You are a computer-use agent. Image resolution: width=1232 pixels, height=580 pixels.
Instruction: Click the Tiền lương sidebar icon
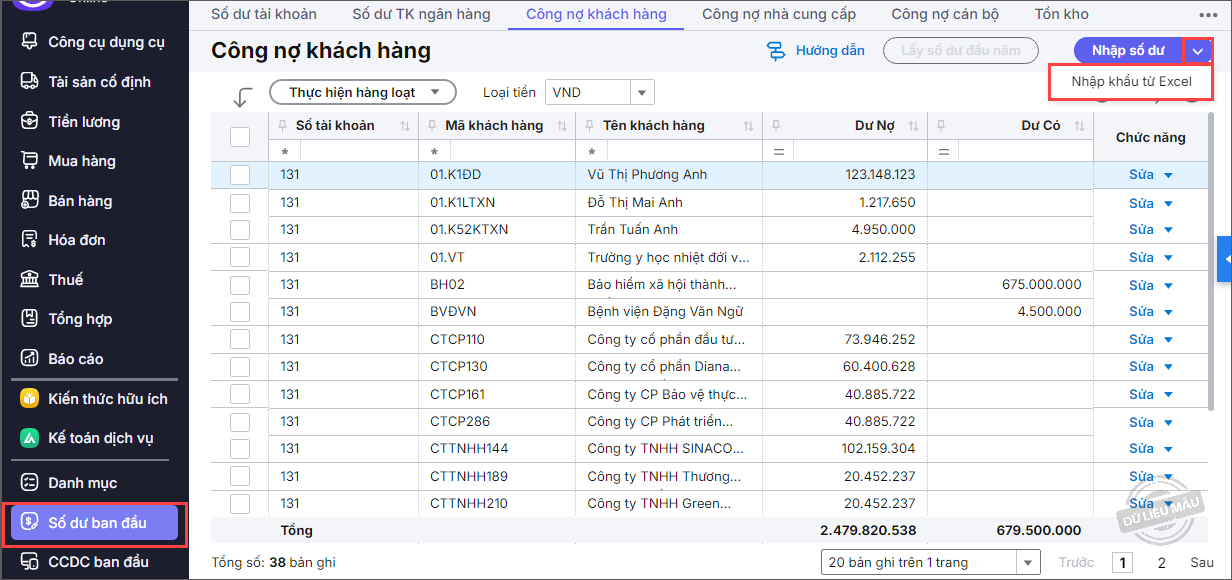pos(30,122)
